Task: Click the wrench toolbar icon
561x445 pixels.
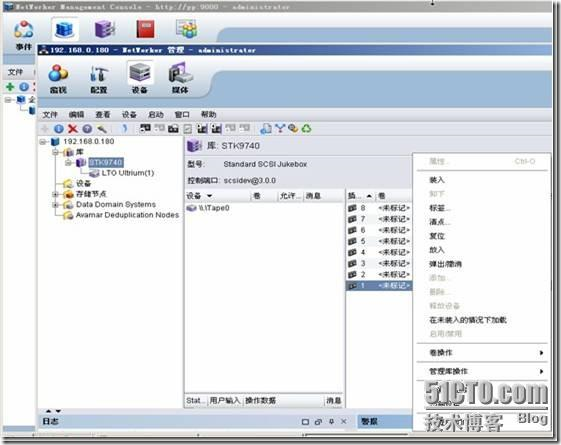Action: (x=102, y=129)
